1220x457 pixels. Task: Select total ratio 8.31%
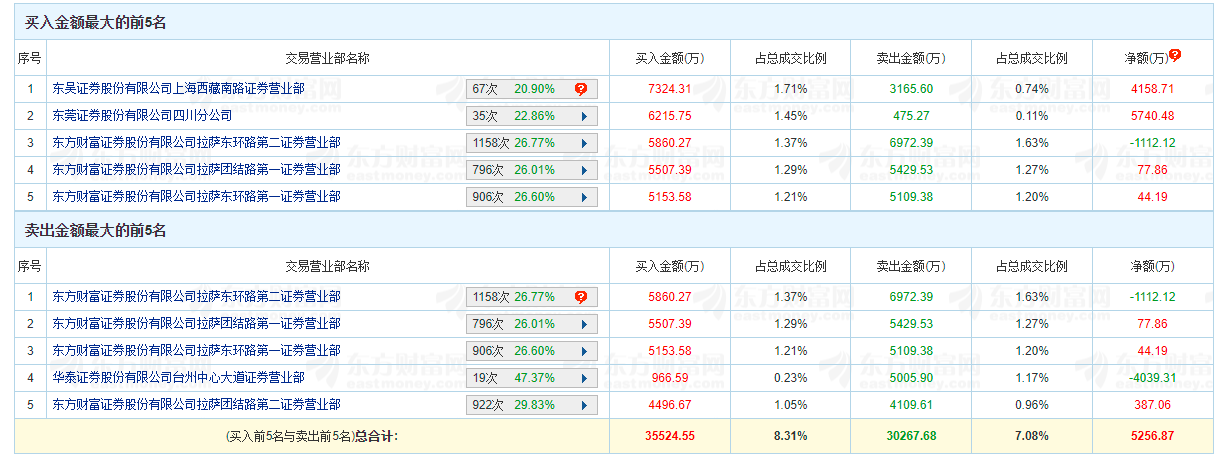790,436
